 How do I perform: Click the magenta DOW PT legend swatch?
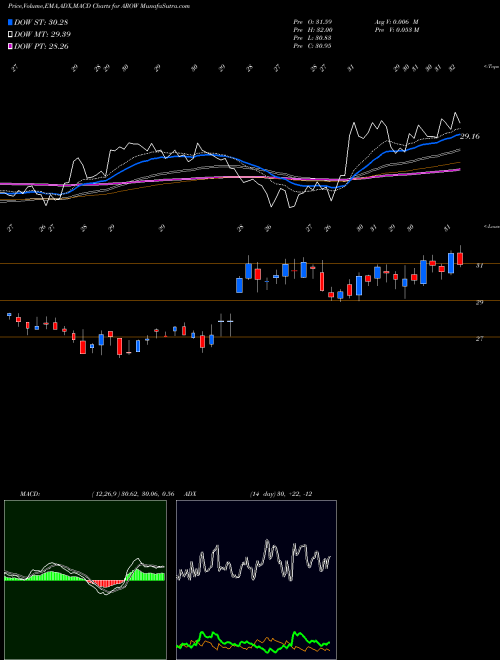11,46
